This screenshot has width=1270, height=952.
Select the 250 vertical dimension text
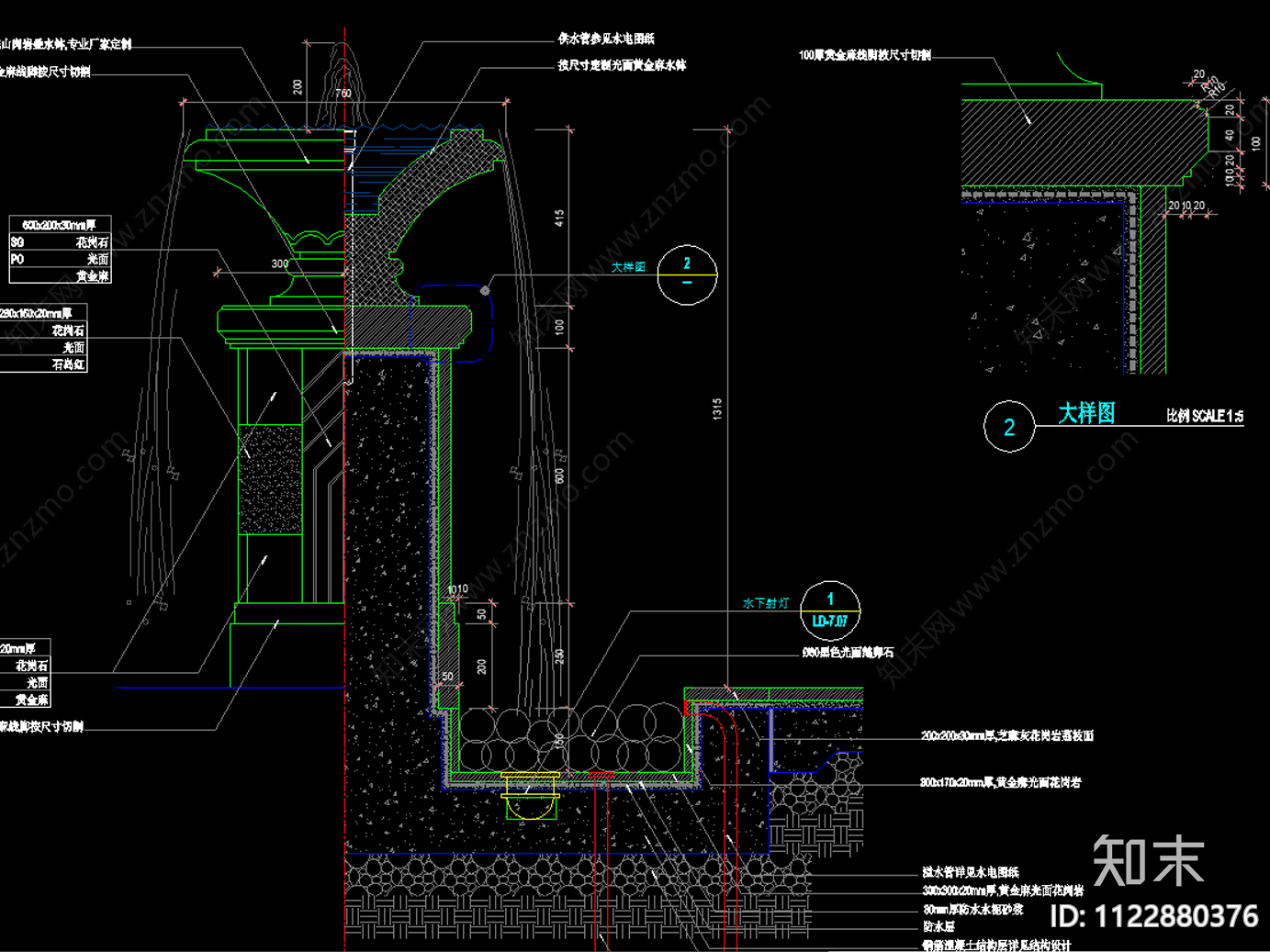[559, 656]
